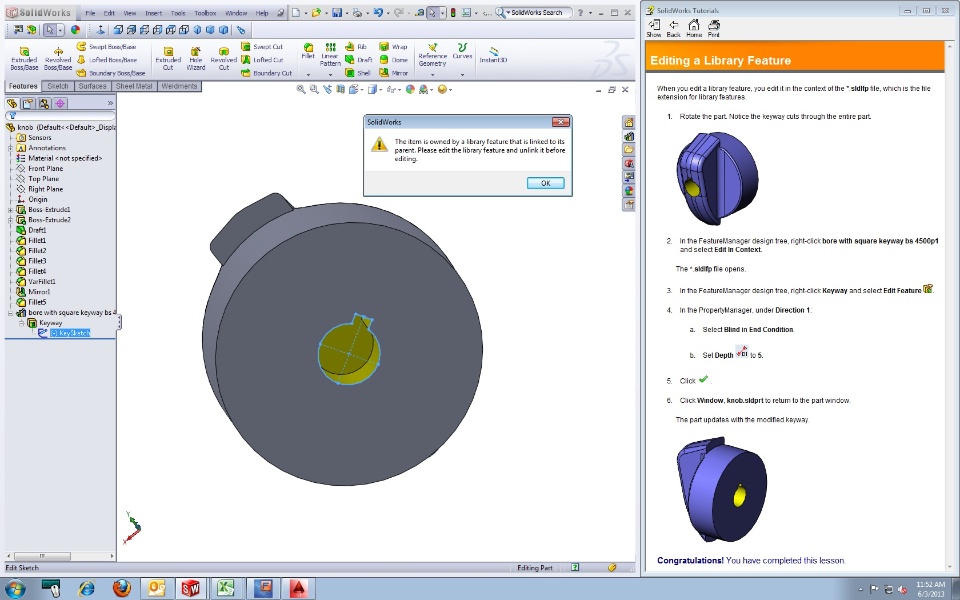Select the Rib tool
The width and height of the screenshot is (960, 600).
point(356,47)
